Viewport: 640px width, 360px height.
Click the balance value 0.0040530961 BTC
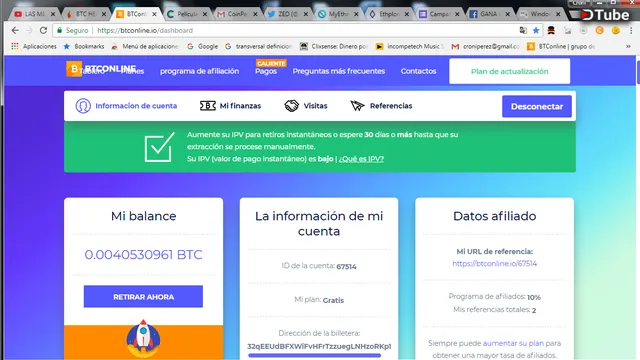pos(143,255)
